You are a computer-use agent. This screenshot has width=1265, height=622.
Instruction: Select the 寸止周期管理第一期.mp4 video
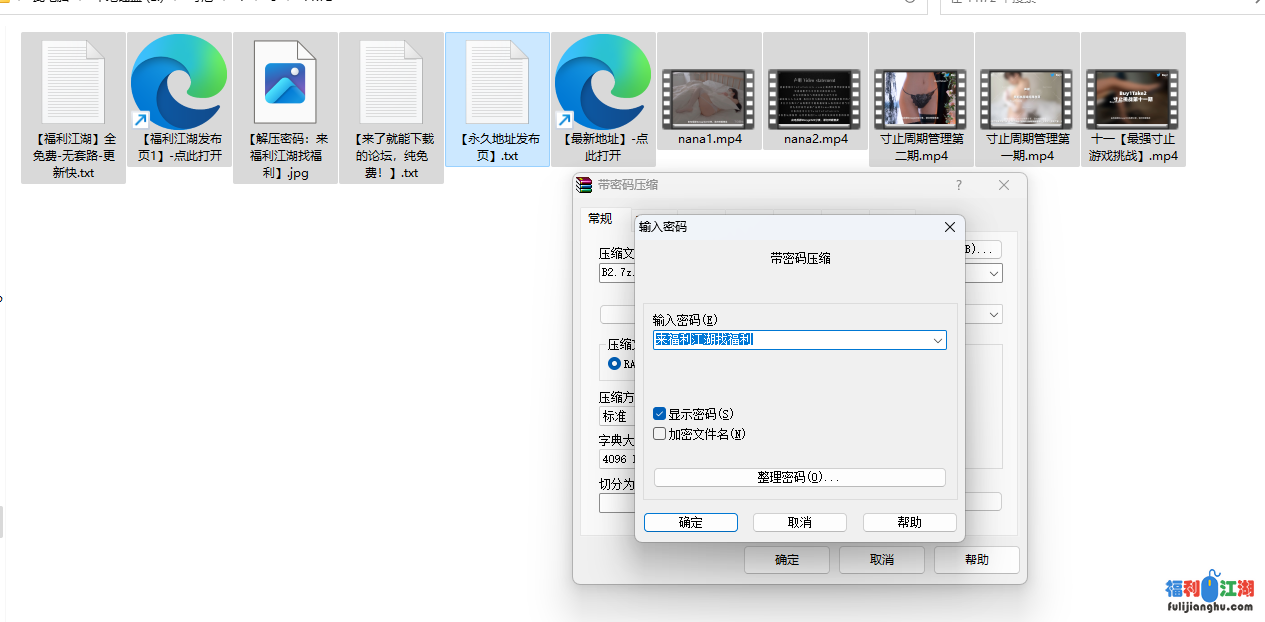1027,98
